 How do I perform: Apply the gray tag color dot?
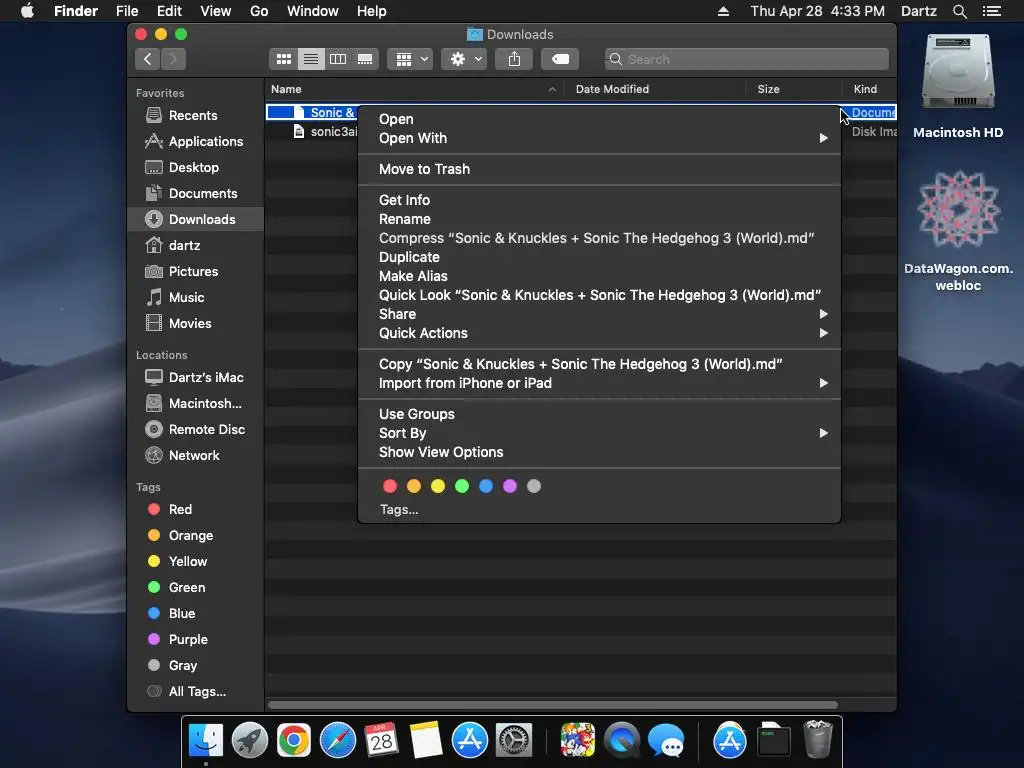coord(534,486)
